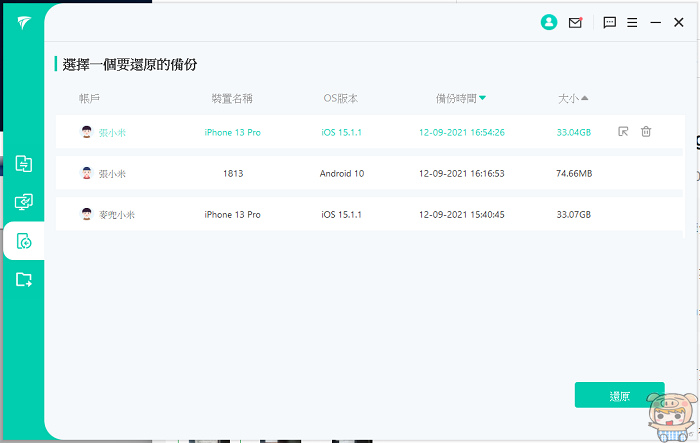Click the app logo at sidebar top
700x443 pixels.
coord(23,24)
